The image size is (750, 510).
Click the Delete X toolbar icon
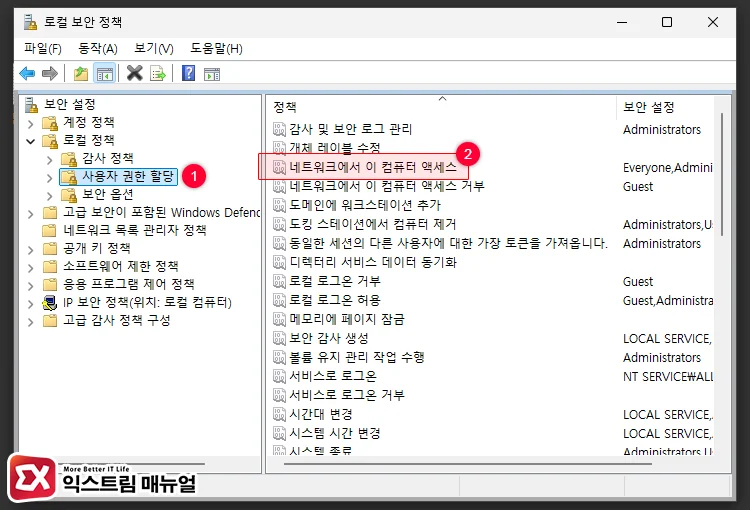[x=135, y=73]
